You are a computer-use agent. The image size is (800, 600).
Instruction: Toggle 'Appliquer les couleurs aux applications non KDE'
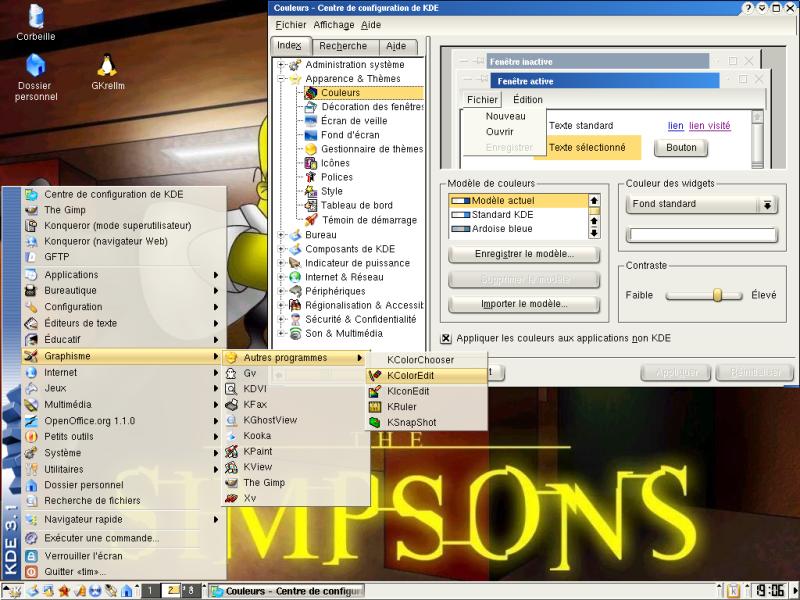click(446, 338)
